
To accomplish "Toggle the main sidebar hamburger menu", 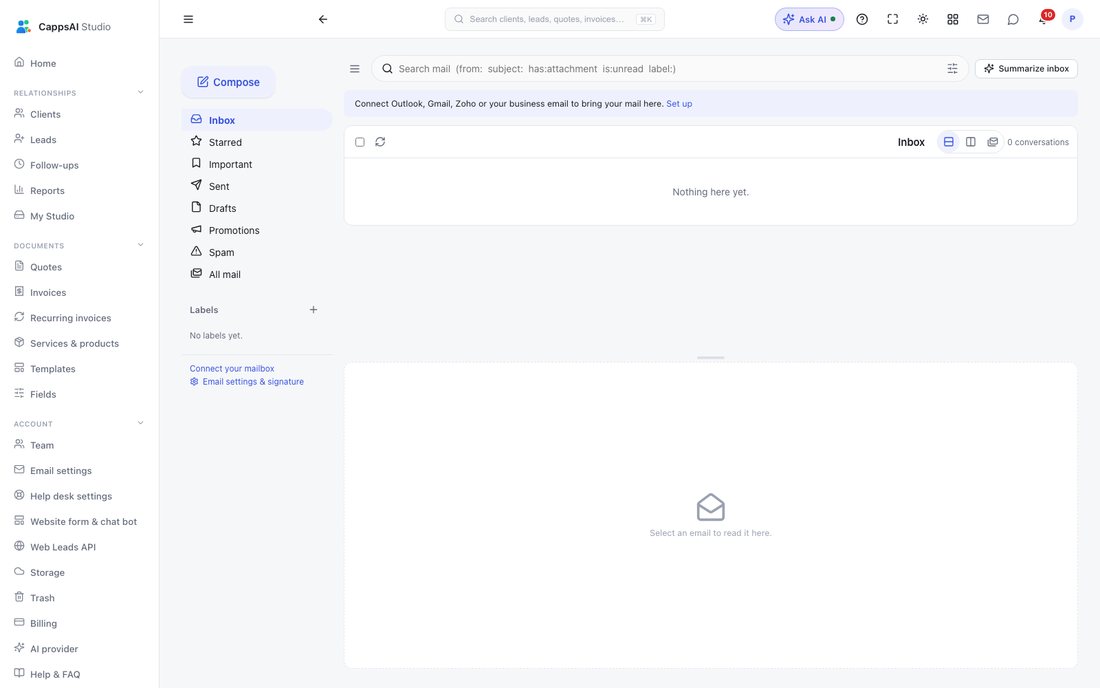I will (188, 20).
